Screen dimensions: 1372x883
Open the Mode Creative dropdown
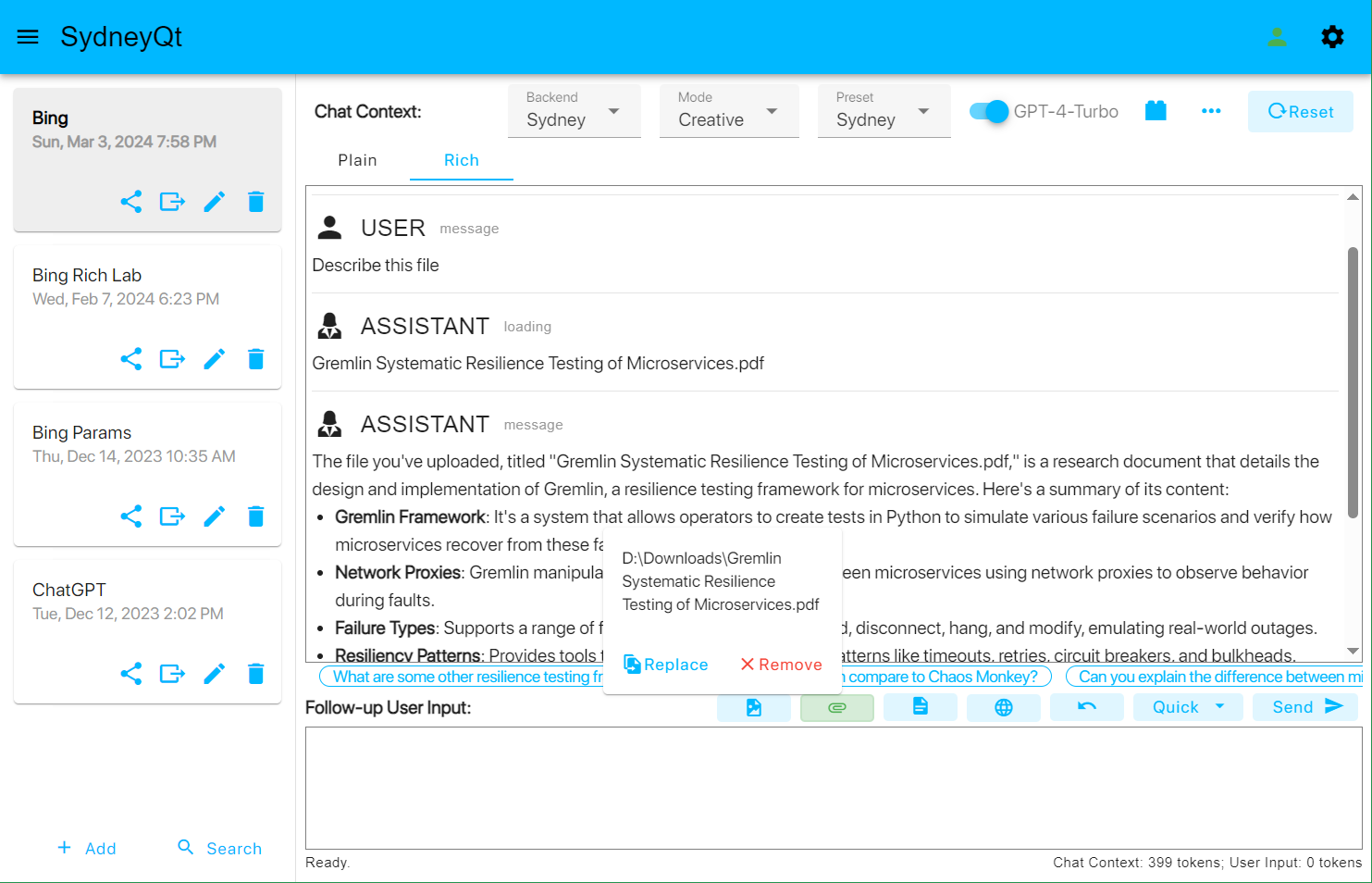coord(729,111)
